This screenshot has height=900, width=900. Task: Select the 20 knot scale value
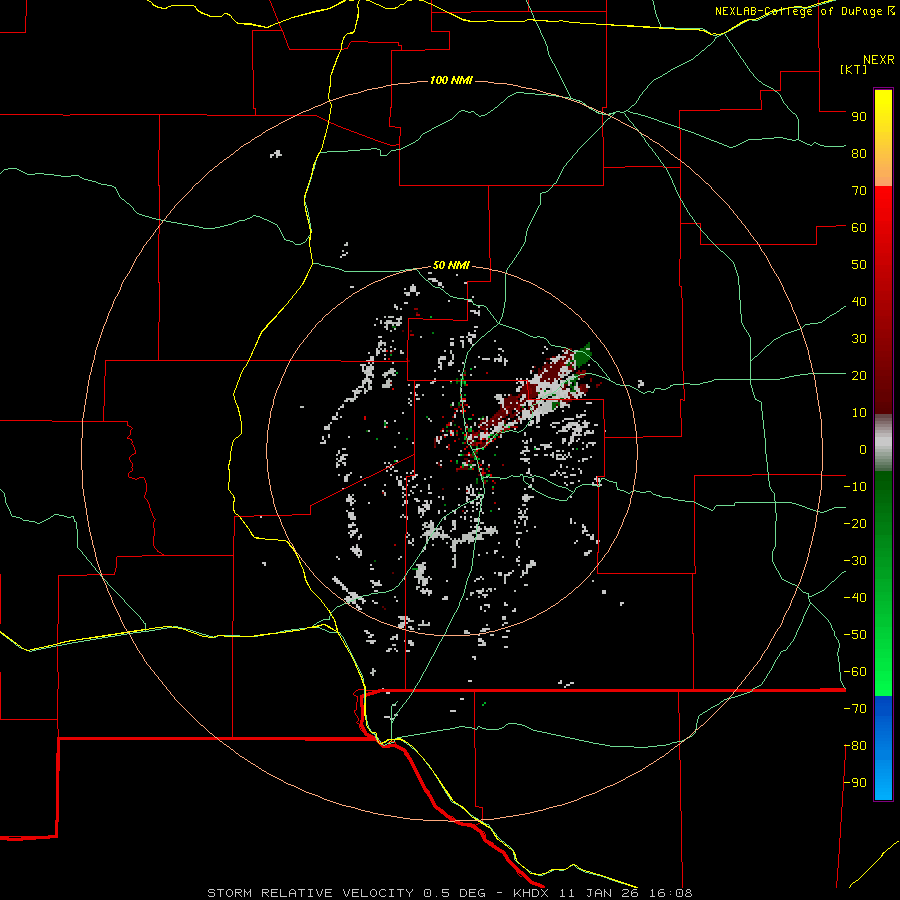[859, 376]
